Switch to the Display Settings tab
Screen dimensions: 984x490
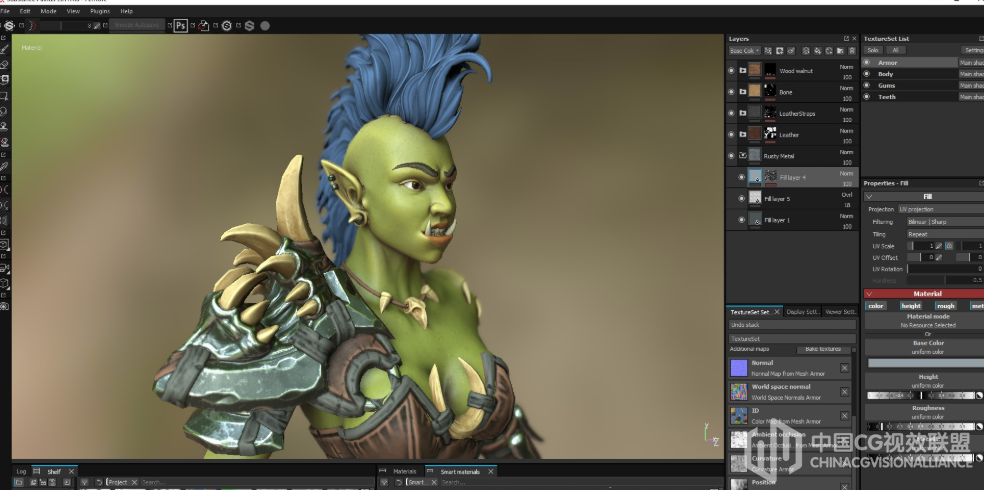point(803,312)
